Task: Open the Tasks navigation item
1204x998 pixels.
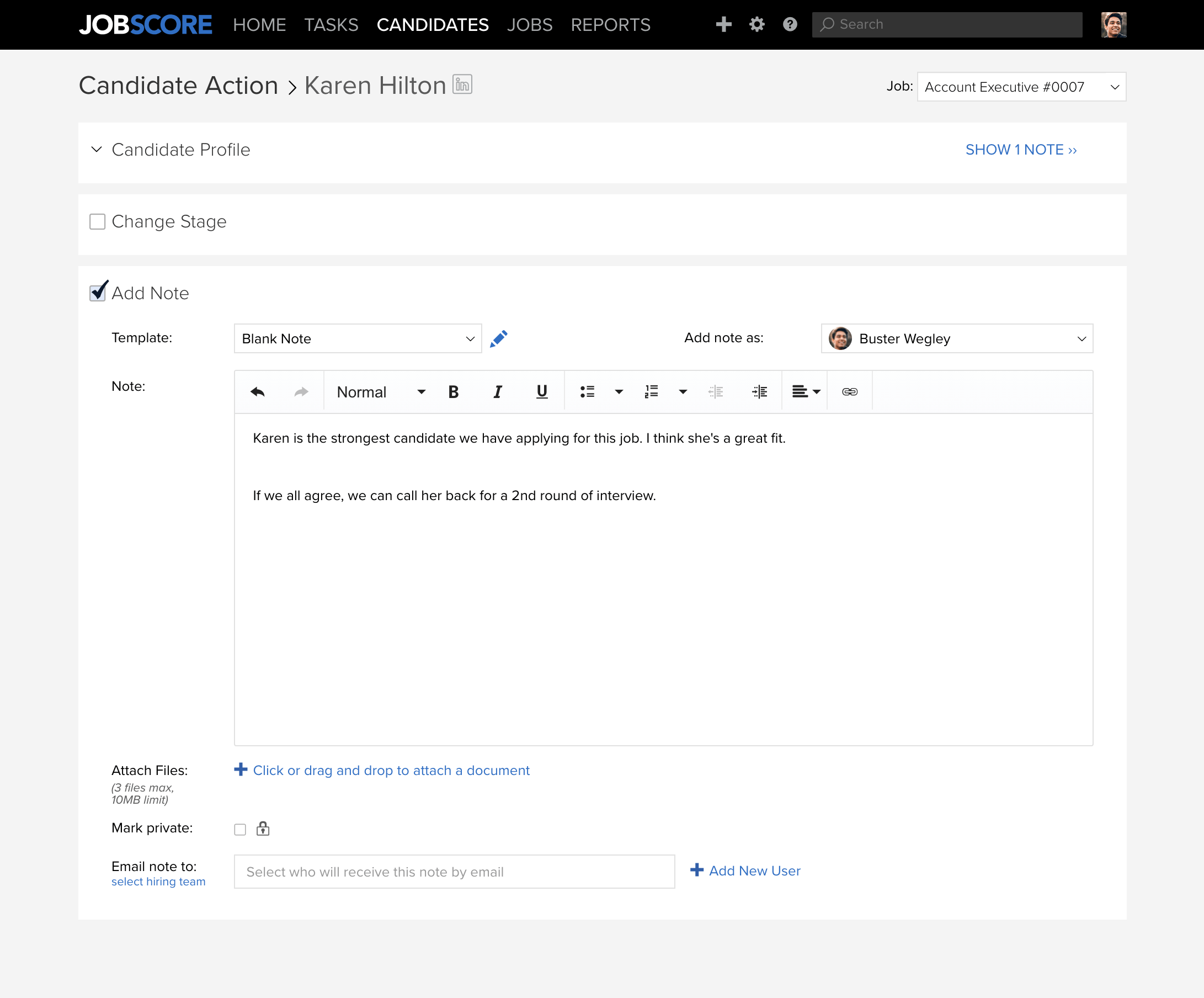Action: (331, 25)
